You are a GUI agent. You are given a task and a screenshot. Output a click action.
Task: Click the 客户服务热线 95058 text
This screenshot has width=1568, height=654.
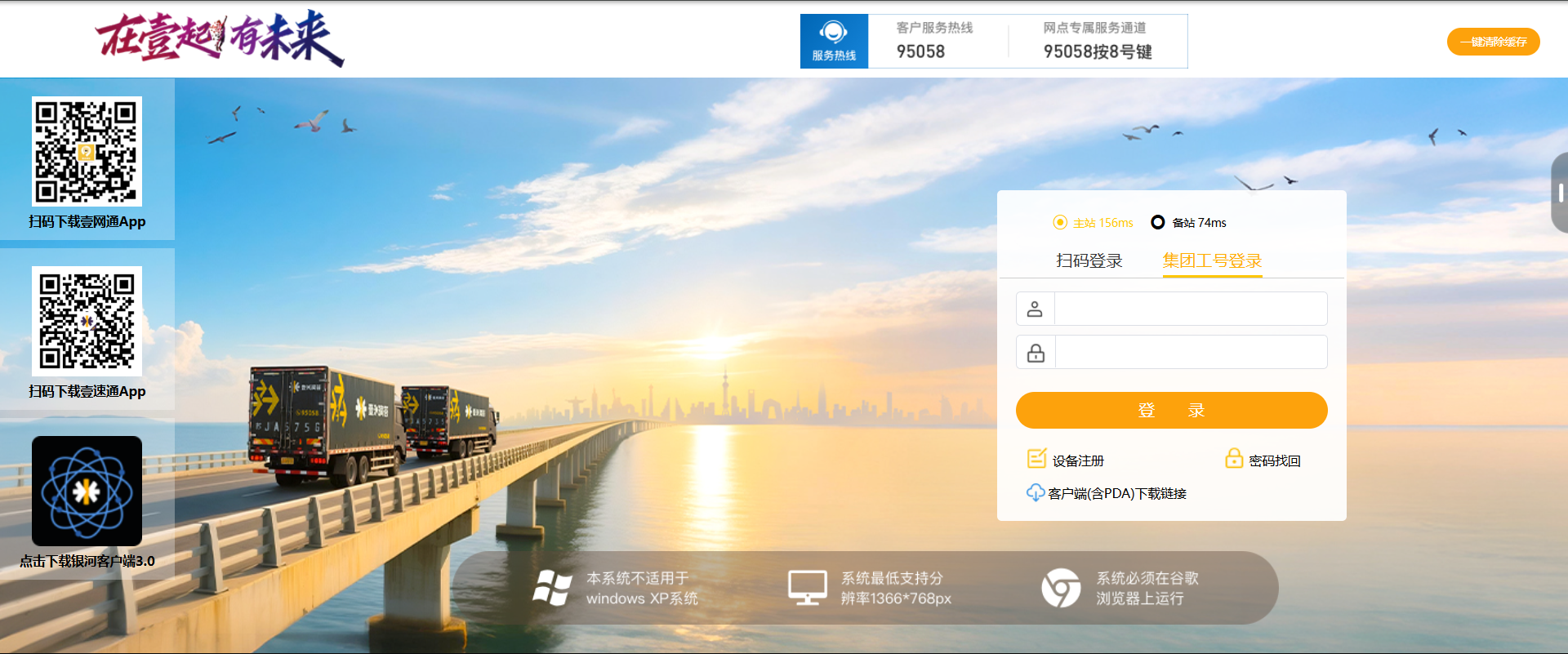pos(934,40)
